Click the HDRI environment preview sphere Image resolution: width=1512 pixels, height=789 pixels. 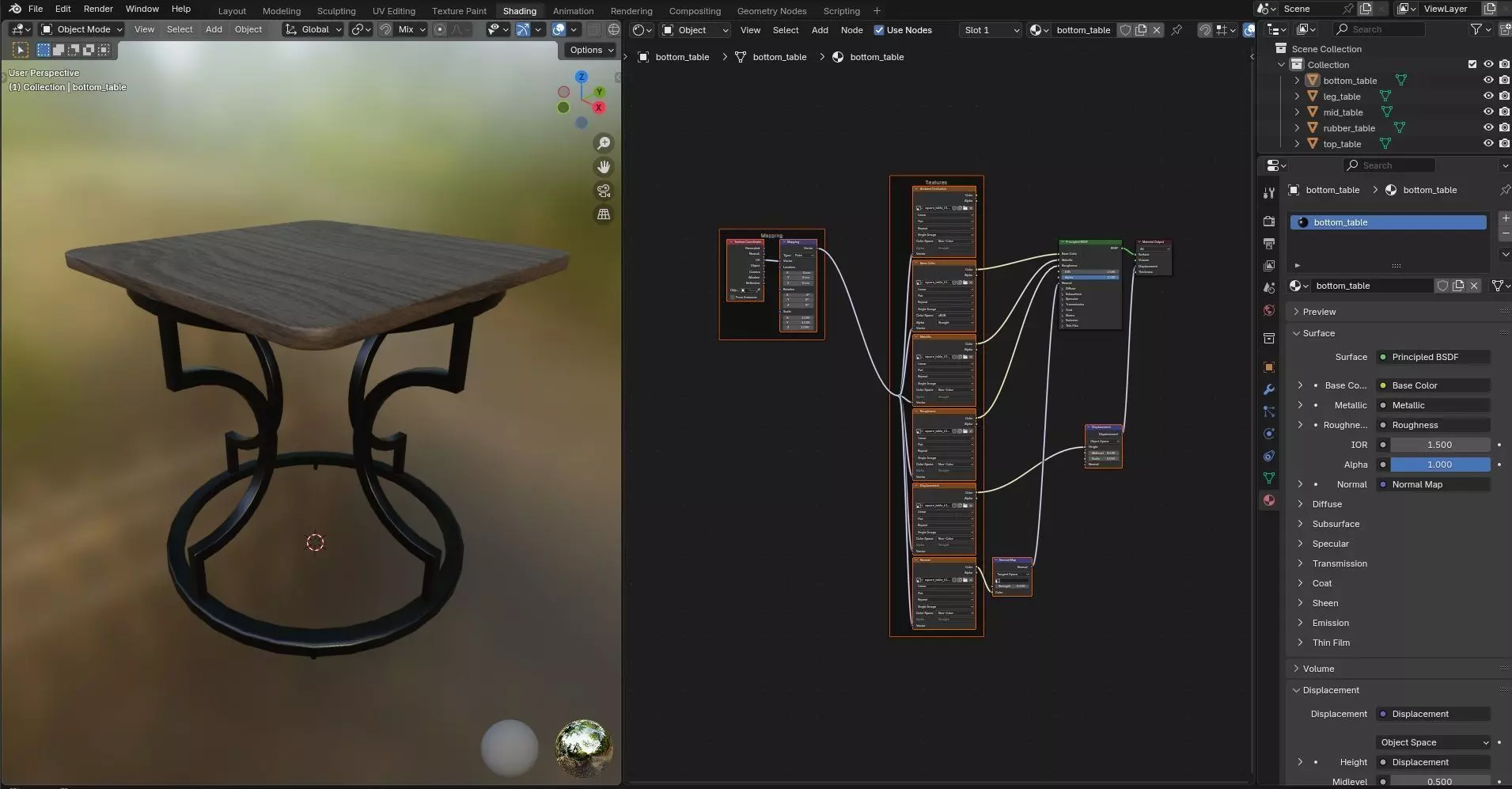click(584, 748)
